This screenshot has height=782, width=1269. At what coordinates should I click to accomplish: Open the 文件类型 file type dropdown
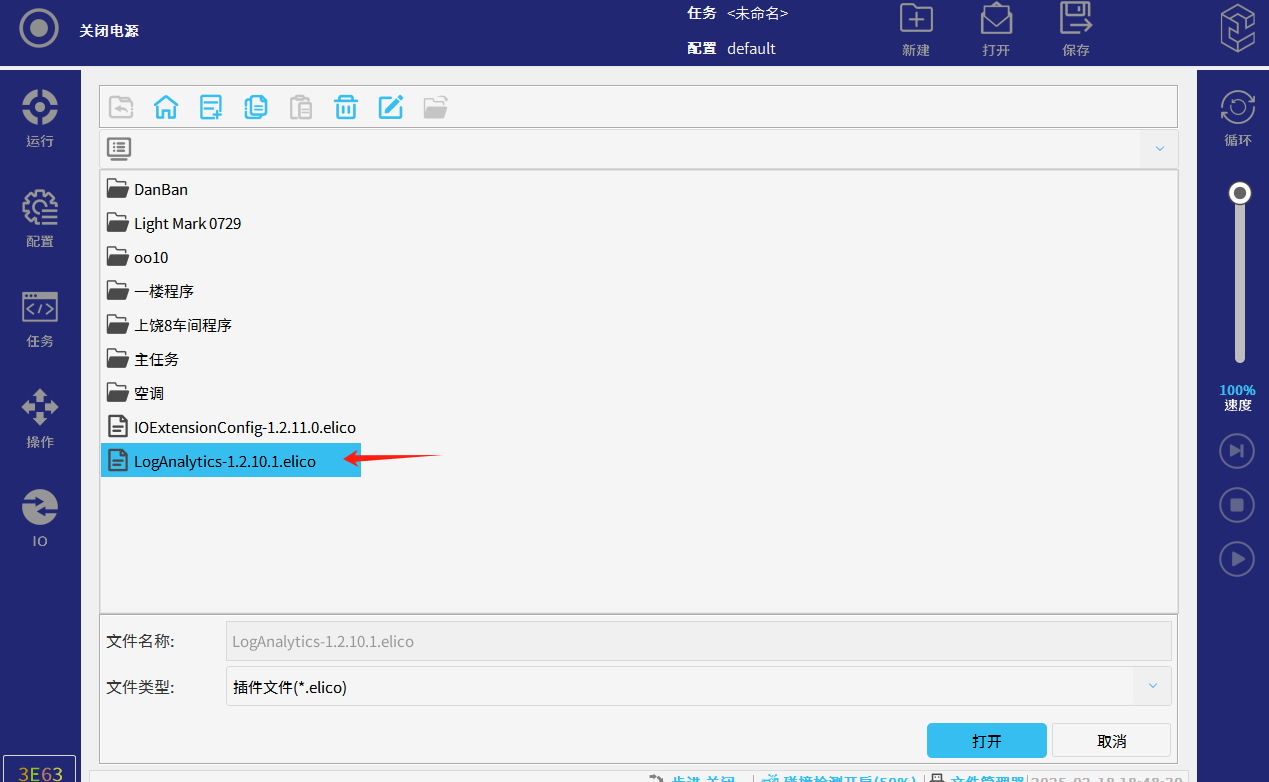[x=1152, y=686]
